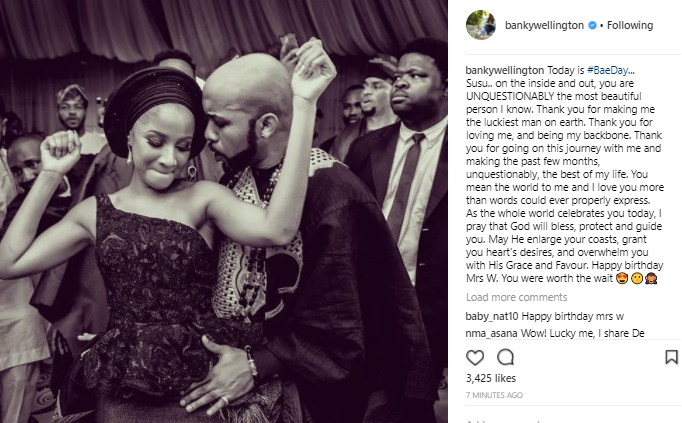The height and width of the screenshot is (423, 682).
Task: Open bankywellington username in header
Action: tap(544, 26)
